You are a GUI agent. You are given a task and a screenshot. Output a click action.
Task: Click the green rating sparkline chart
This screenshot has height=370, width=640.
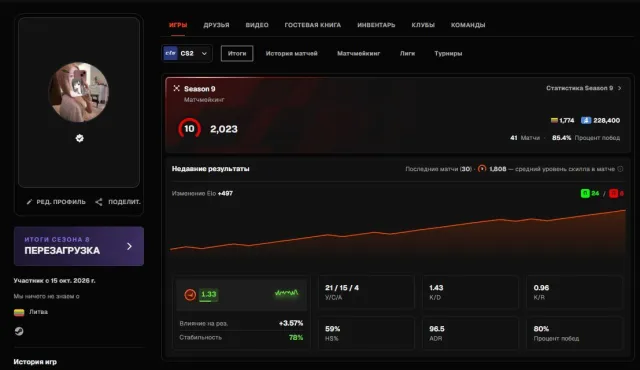[287, 293]
